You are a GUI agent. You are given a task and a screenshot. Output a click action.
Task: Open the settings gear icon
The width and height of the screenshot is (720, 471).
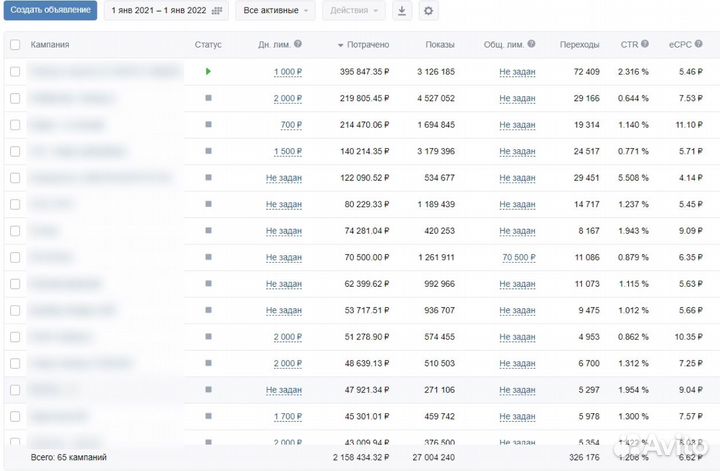pos(429,11)
